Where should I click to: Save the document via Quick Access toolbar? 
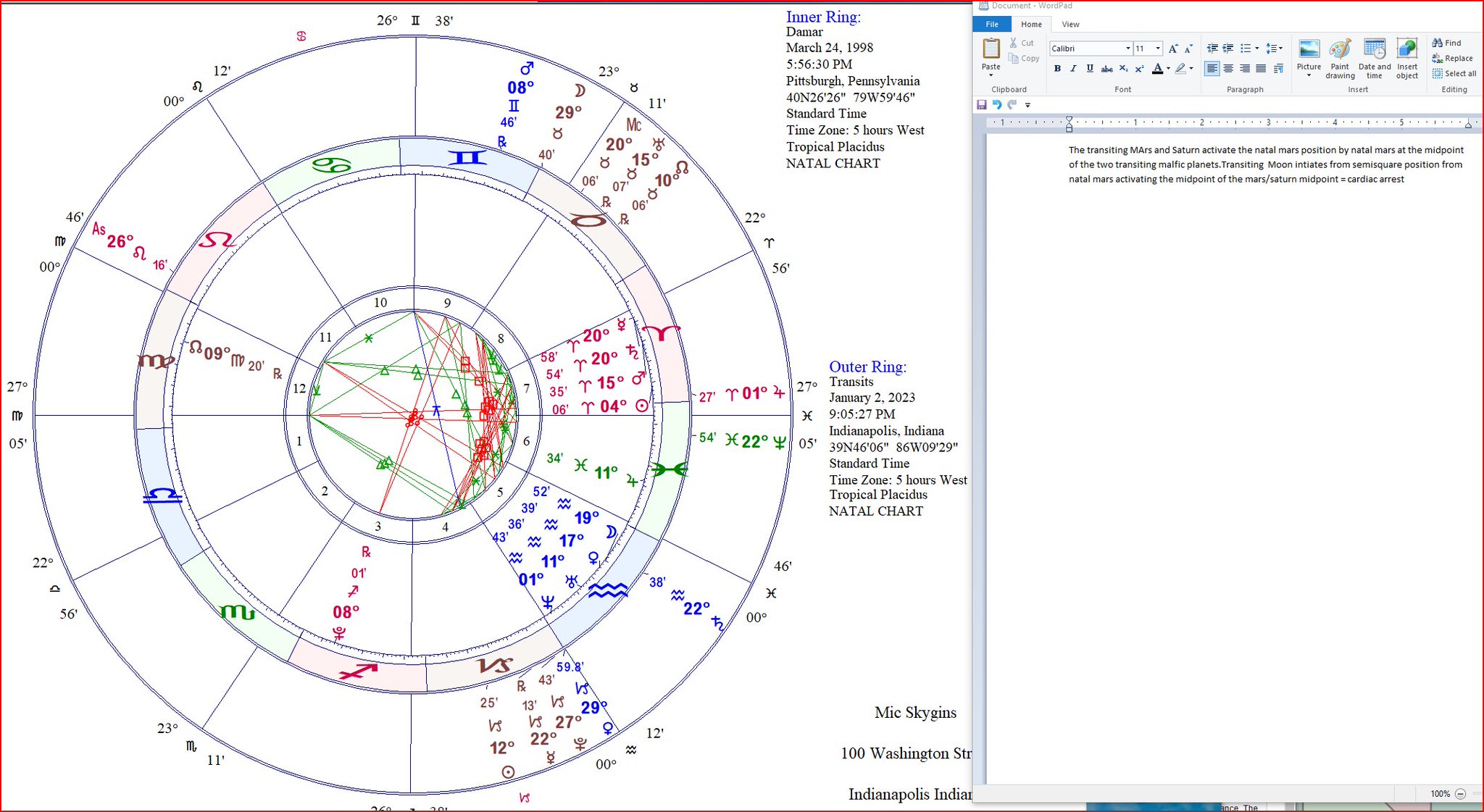coord(982,105)
